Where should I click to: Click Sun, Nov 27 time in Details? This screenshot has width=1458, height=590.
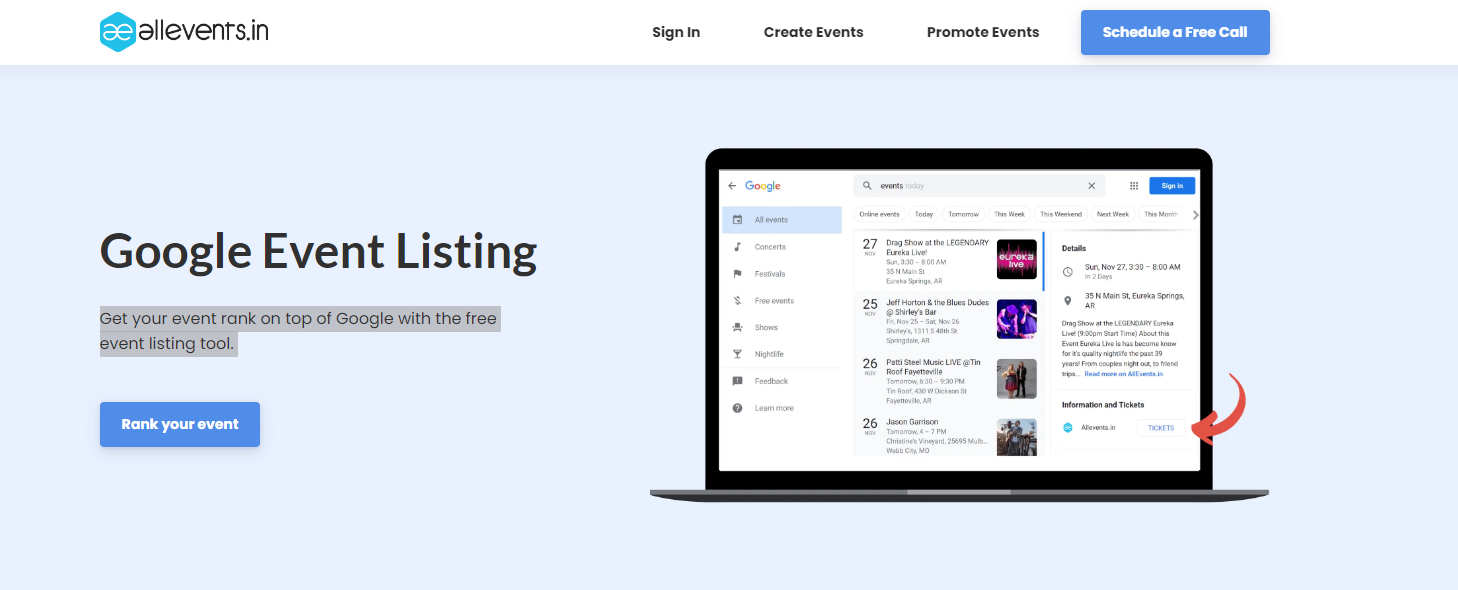pyautogui.click(x=1133, y=267)
